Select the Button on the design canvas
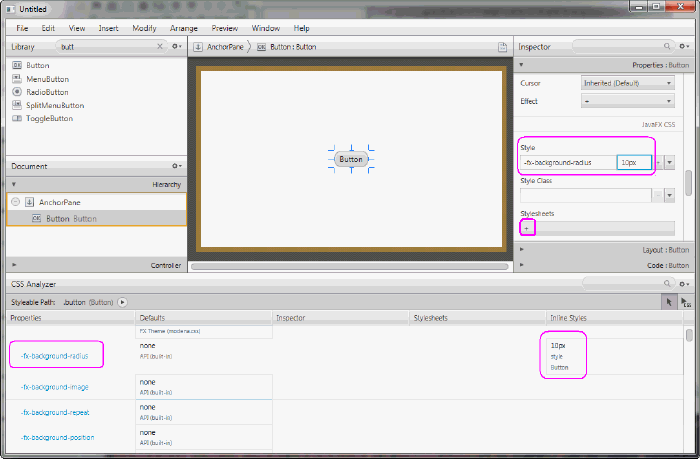700x459 pixels. tap(351, 159)
